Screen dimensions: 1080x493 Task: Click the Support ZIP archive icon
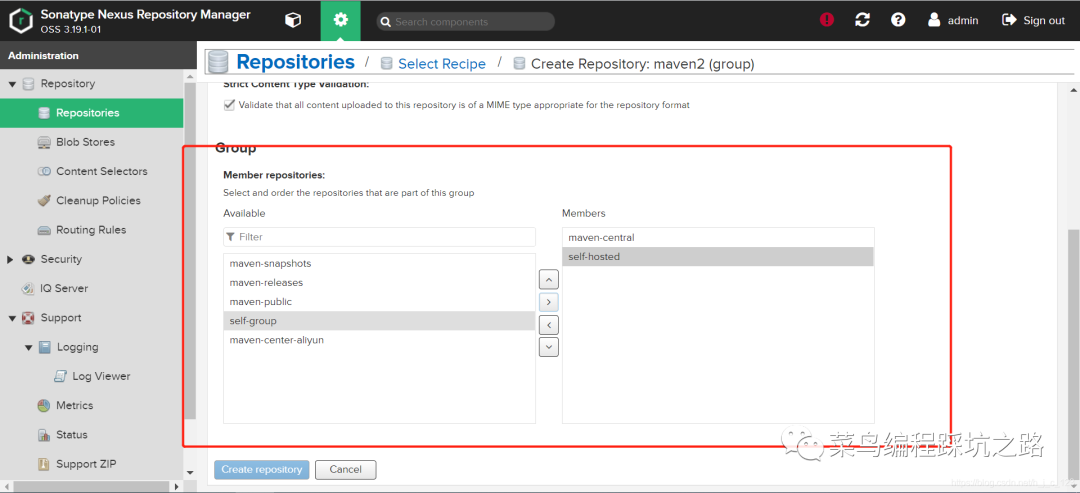point(44,464)
